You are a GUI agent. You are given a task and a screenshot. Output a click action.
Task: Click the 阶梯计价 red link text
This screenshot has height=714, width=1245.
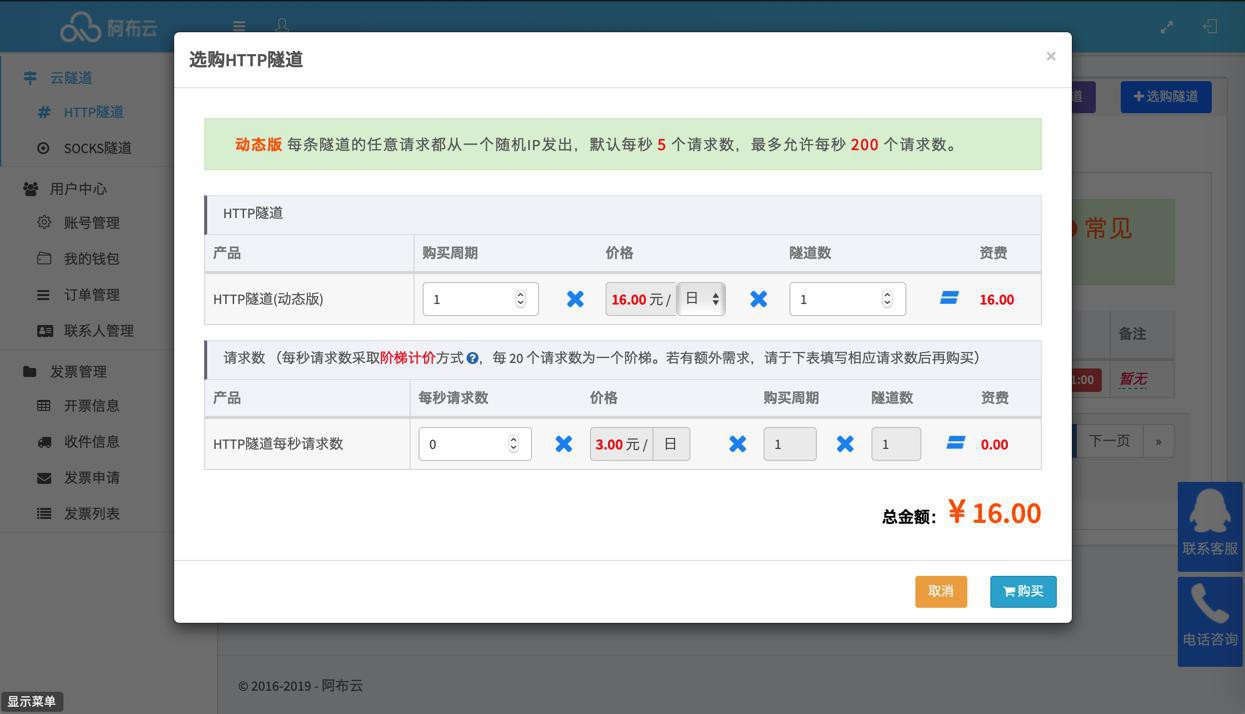click(x=408, y=357)
